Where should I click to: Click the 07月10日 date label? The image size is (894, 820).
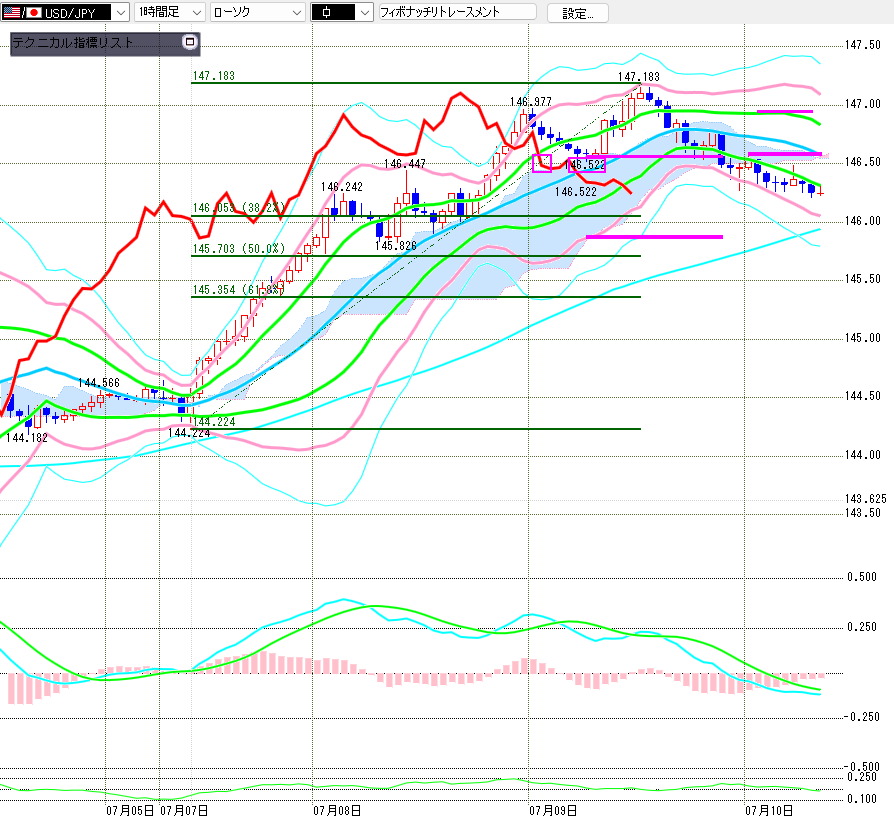pos(769,811)
